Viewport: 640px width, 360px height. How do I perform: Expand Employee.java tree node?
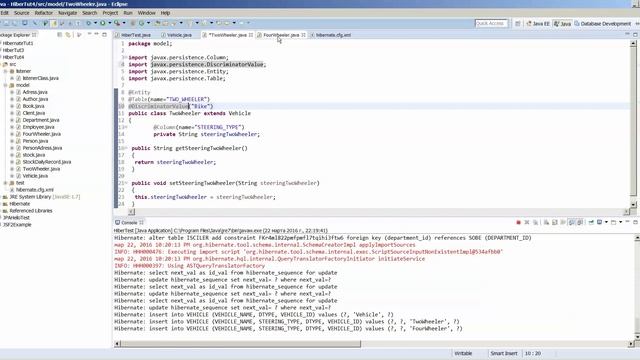(x=12, y=127)
